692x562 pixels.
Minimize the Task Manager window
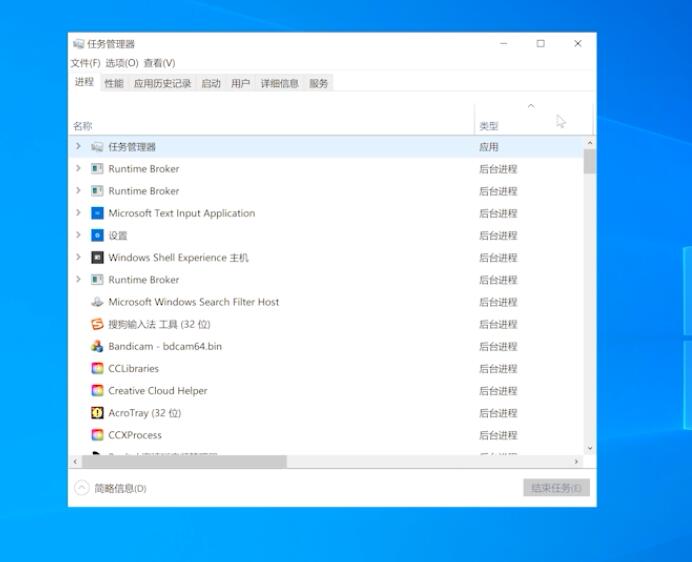click(x=504, y=43)
